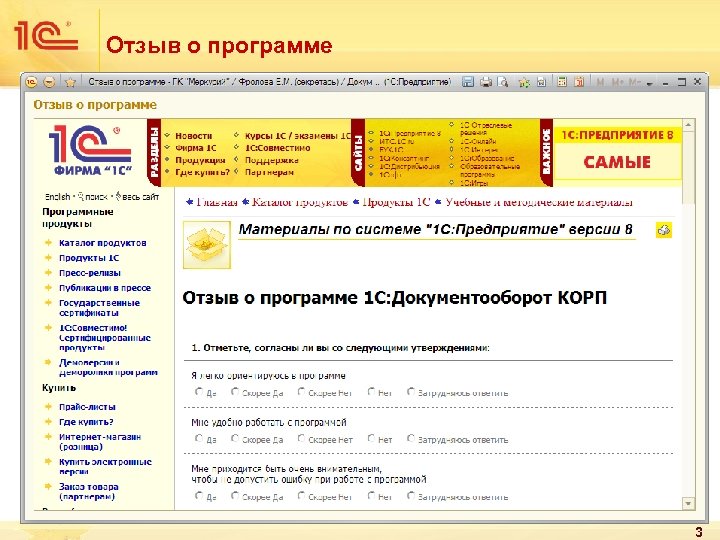
Task: Open the Партнерам section
Action: (269, 172)
